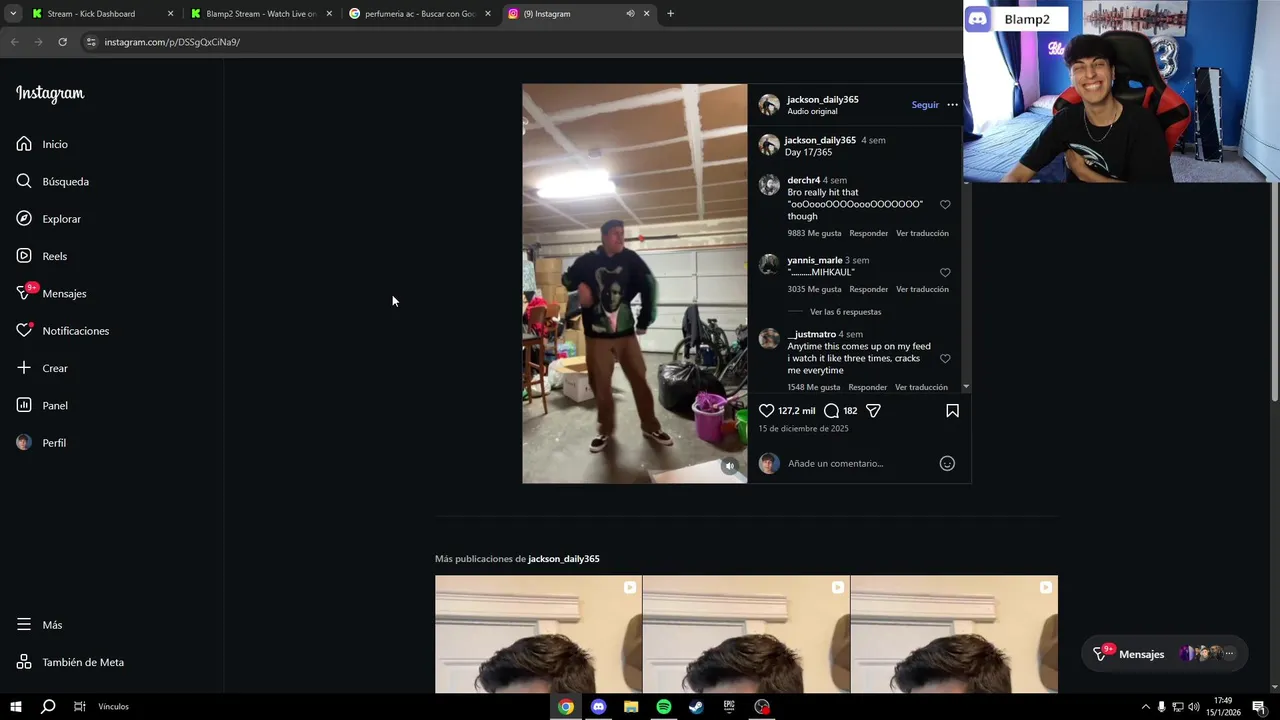The image size is (1280, 720).
Task: Open the Panel dashboard icon
Action: pyautogui.click(x=24, y=405)
